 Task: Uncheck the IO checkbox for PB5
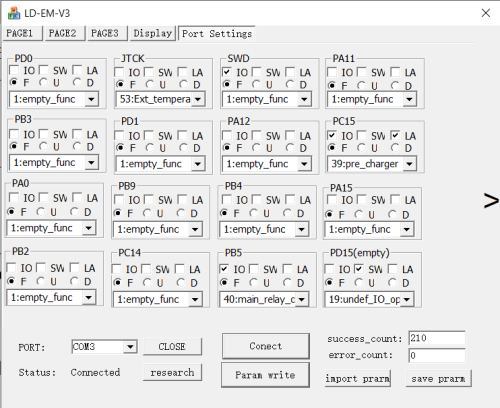click(224, 269)
